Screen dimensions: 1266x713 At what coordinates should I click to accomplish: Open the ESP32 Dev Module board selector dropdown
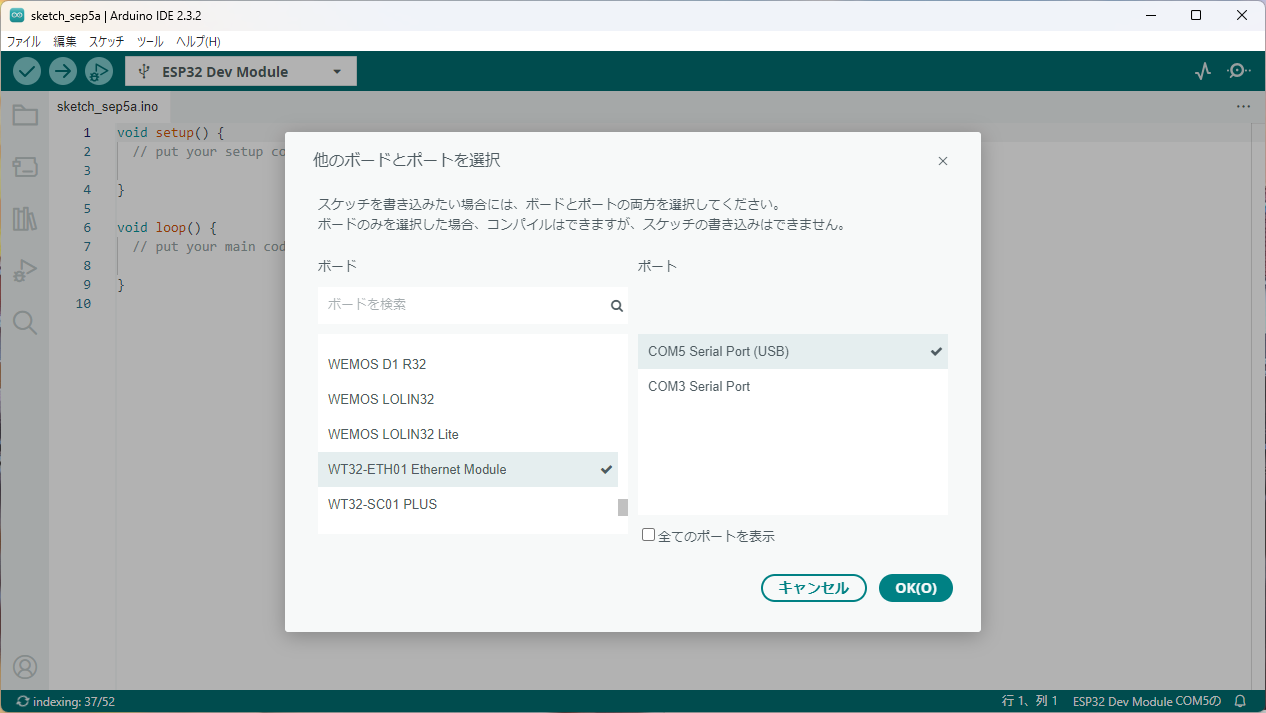coord(241,71)
